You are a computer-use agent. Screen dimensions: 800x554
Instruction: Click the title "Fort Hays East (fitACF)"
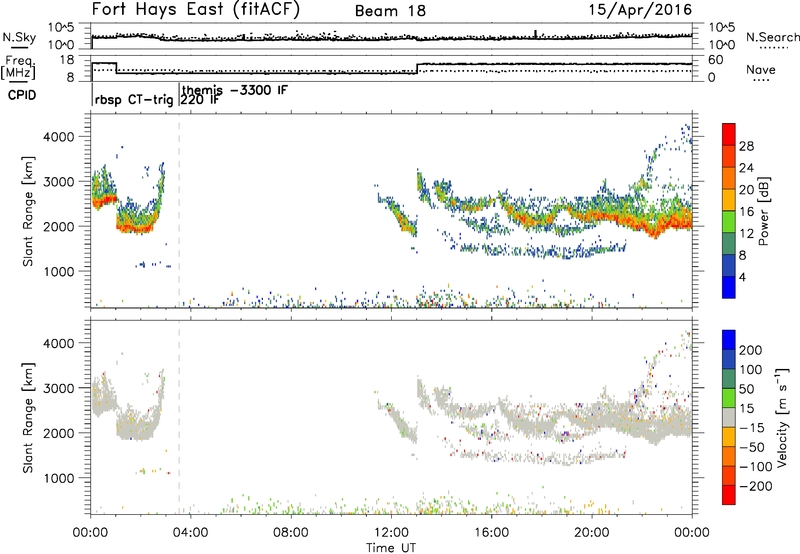click(x=196, y=9)
